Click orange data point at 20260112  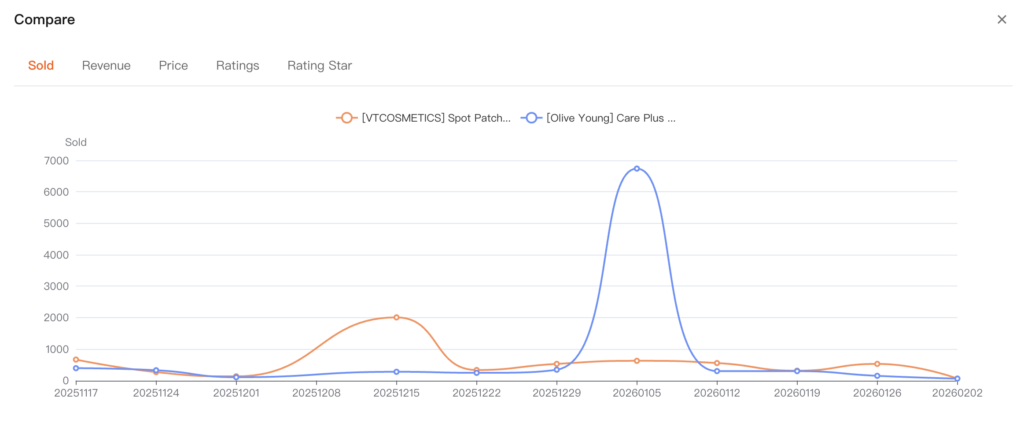(717, 363)
